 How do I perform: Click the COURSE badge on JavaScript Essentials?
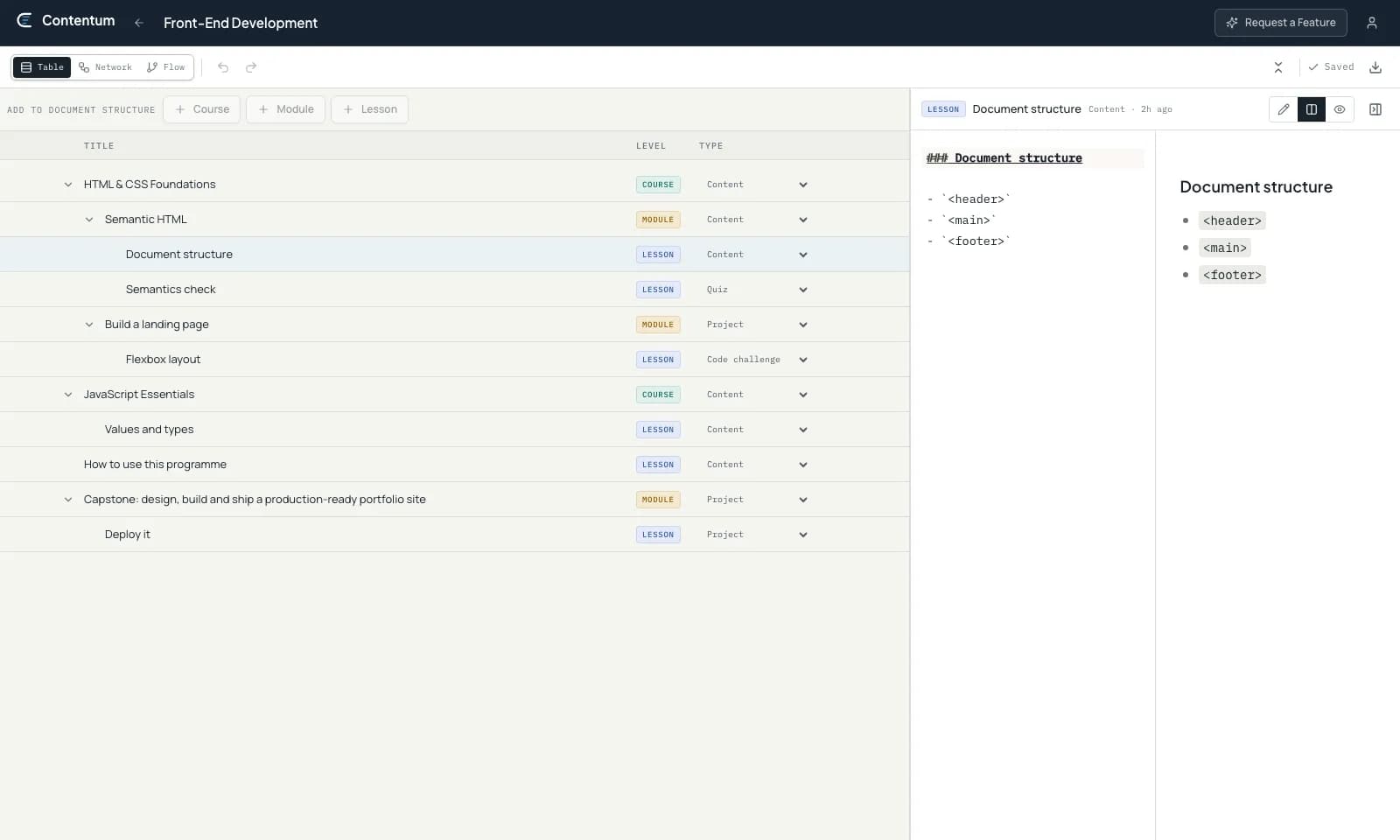(x=658, y=395)
